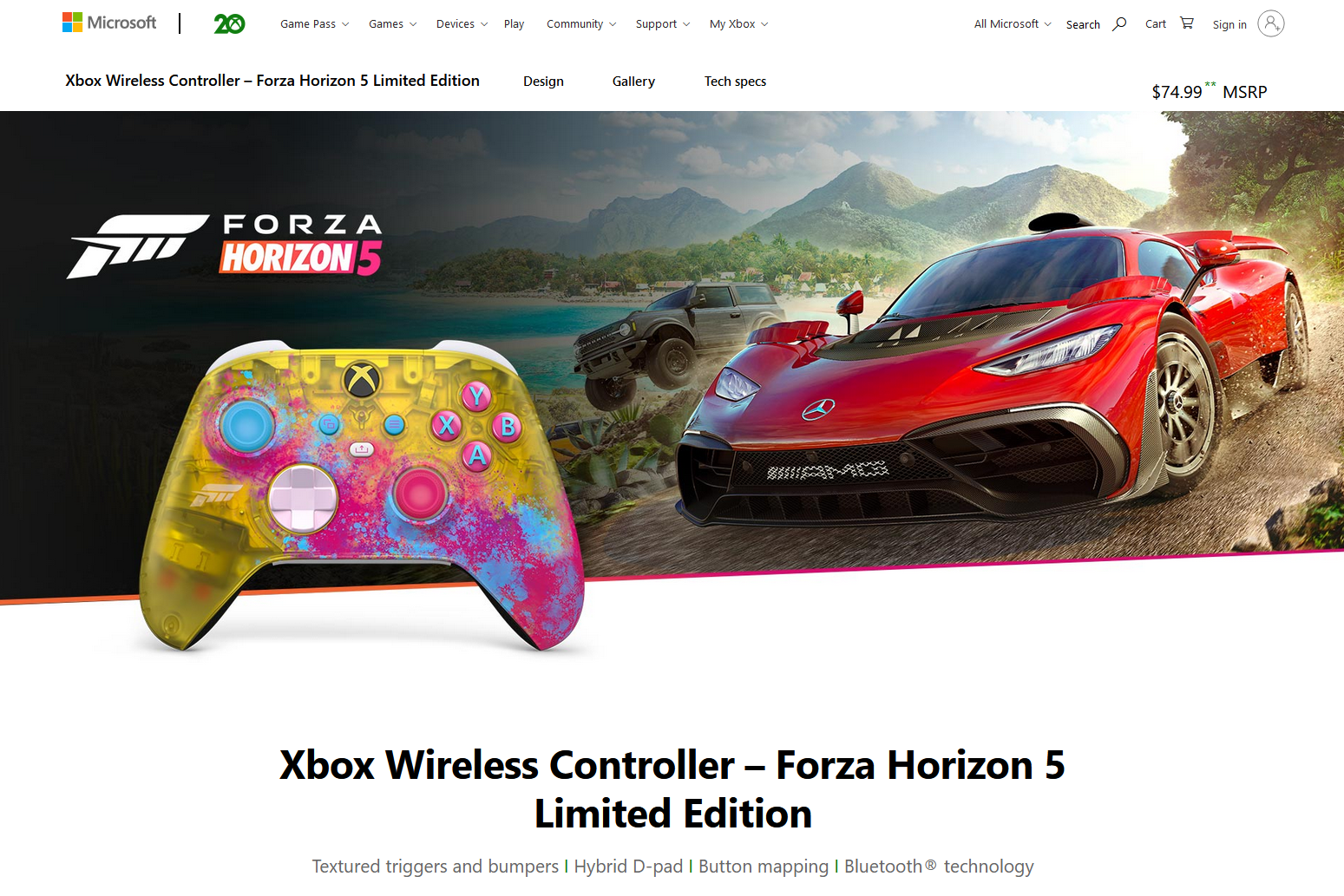Open the shopping cart icon
This screenshot has width=1344, height=896.
pyautogui.click(x=1187, y=23)
